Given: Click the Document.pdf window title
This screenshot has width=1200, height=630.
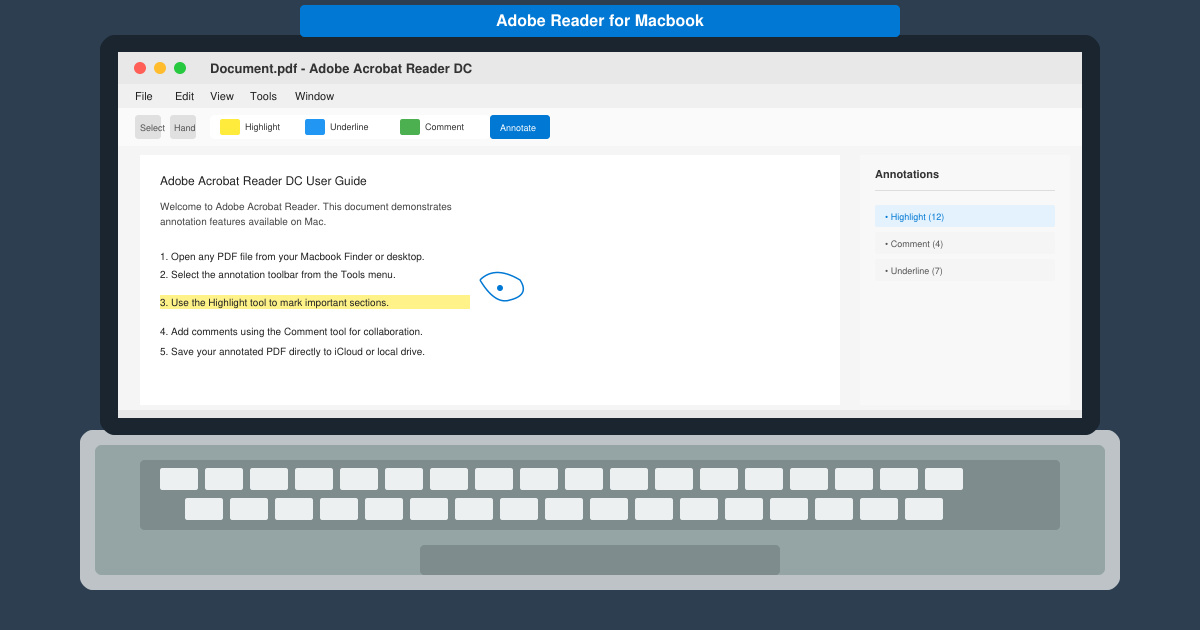Looking at the screenshot, I should (341, 68).
